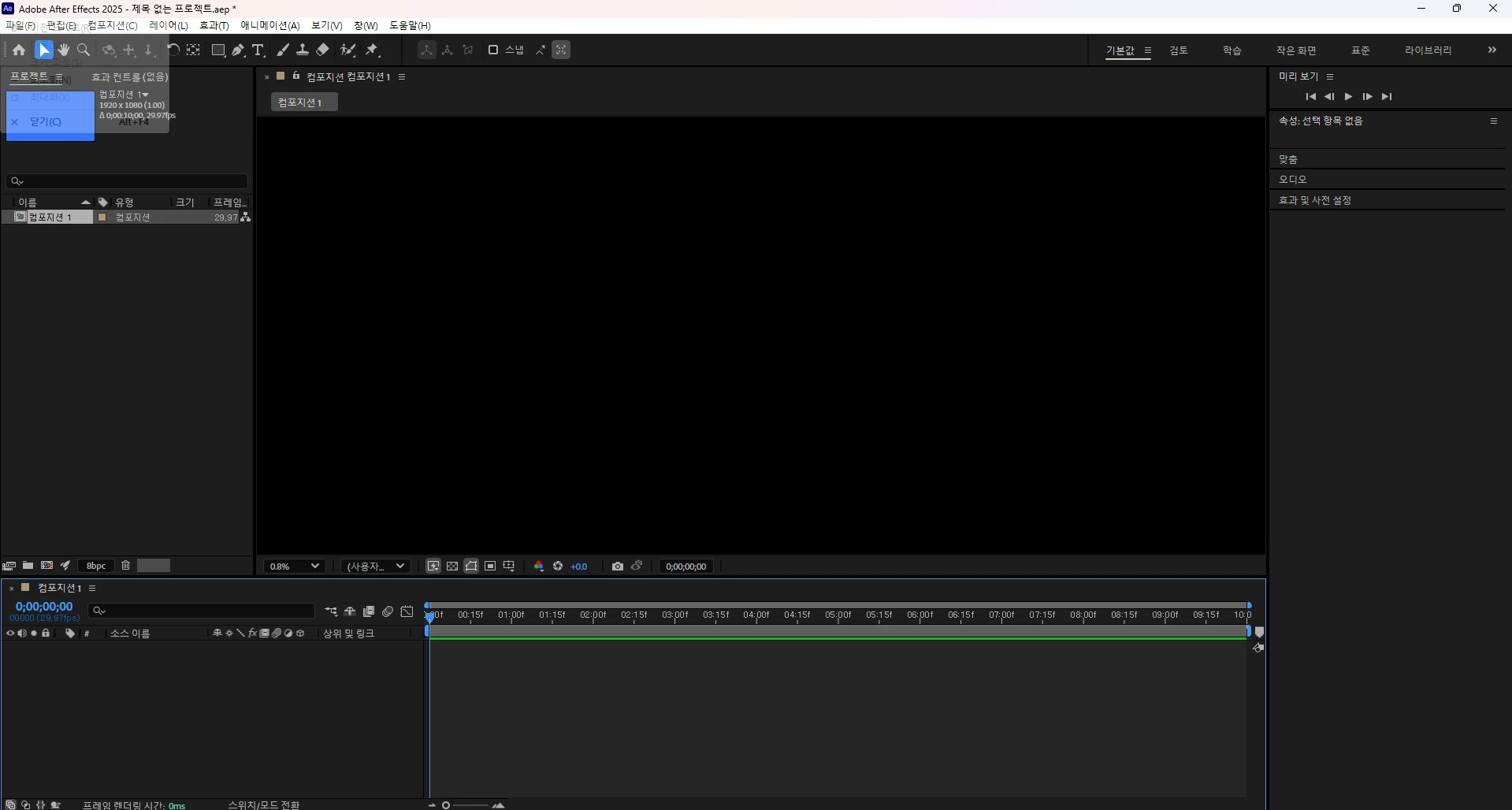Click the 0;00;00;00 timeline current time display
Viewport: 1512px width, 810px height.
(44, 607)
